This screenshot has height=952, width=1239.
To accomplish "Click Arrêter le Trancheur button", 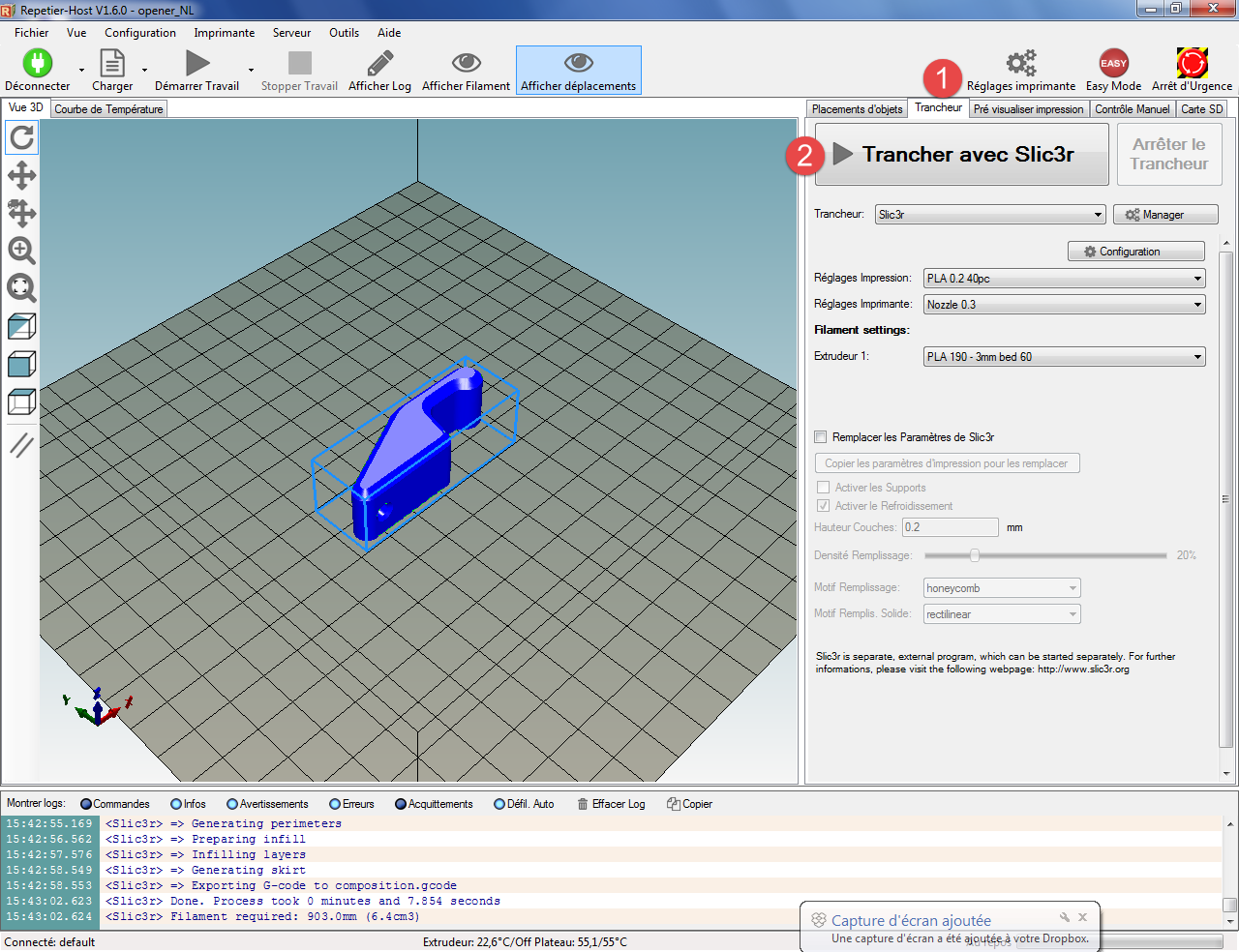I will (x=1169, y=154).
